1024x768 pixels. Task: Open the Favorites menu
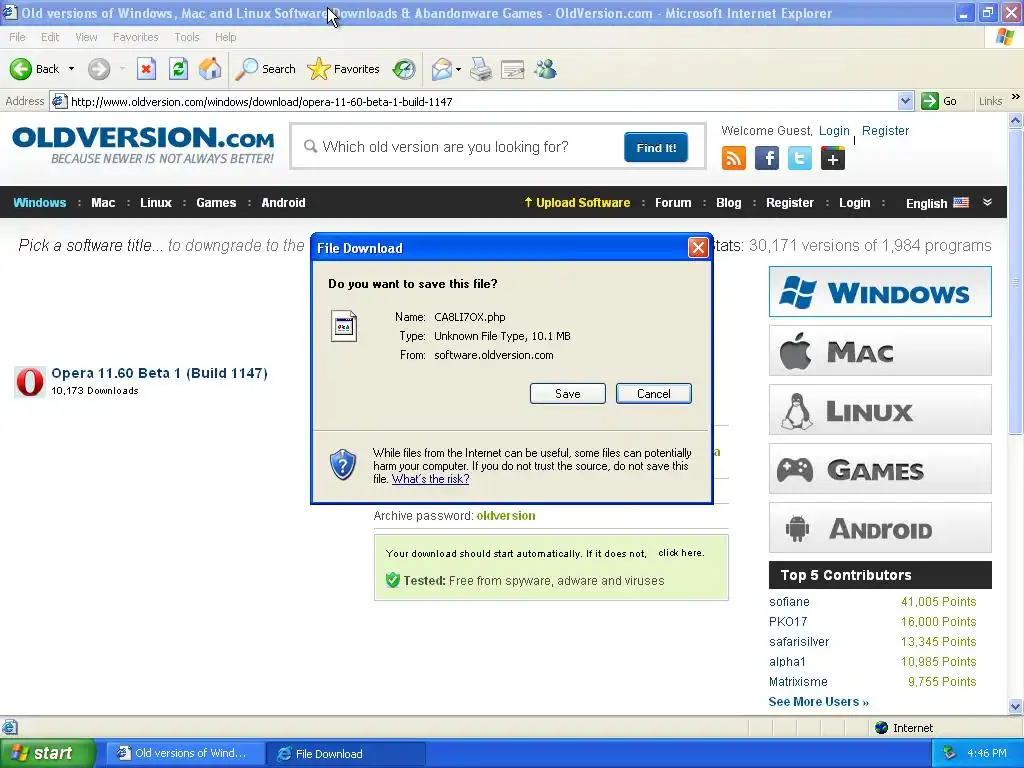point(135,37)
